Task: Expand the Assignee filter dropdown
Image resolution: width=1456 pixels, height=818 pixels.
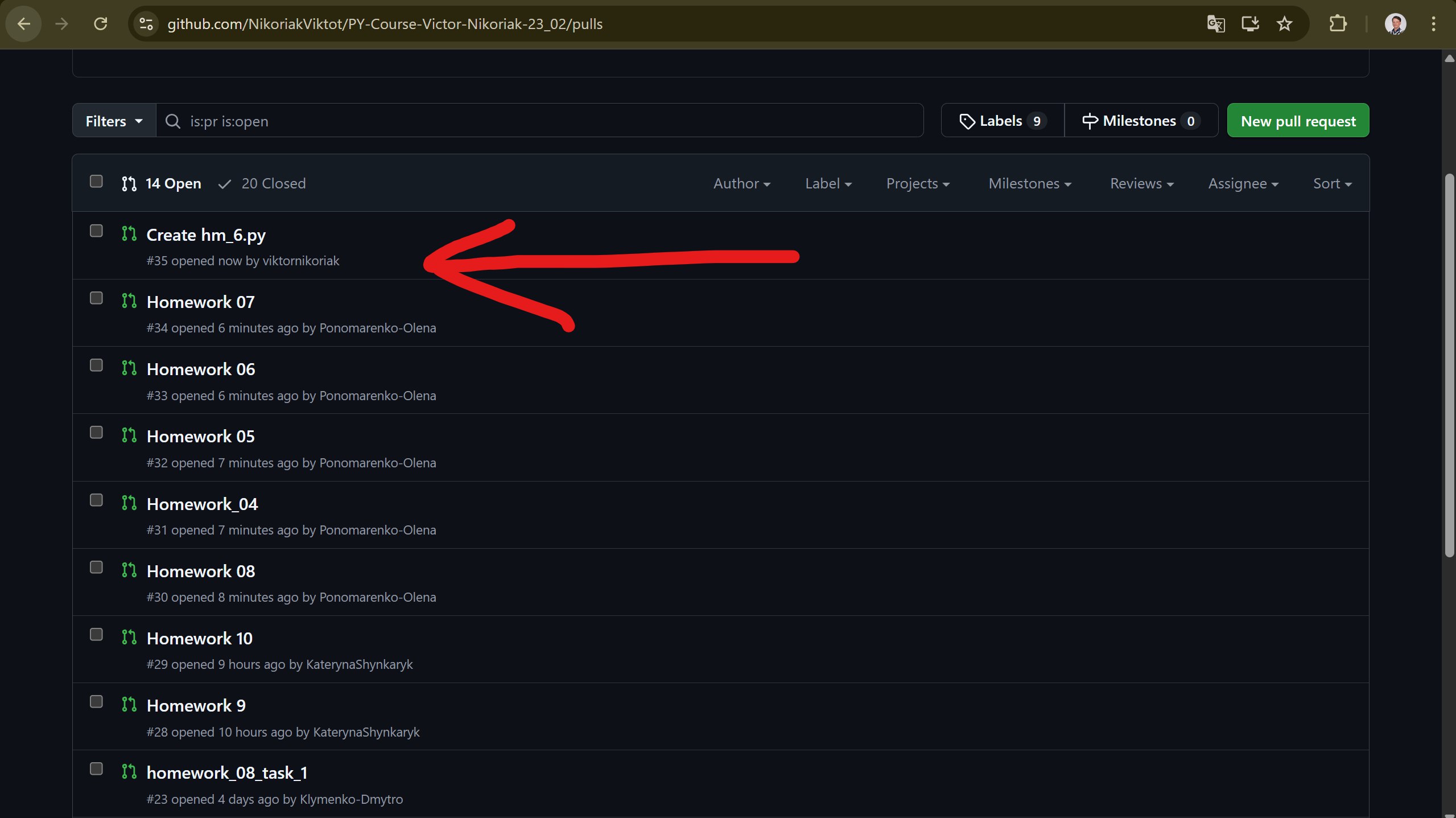Action: (x=1243, y=183)
